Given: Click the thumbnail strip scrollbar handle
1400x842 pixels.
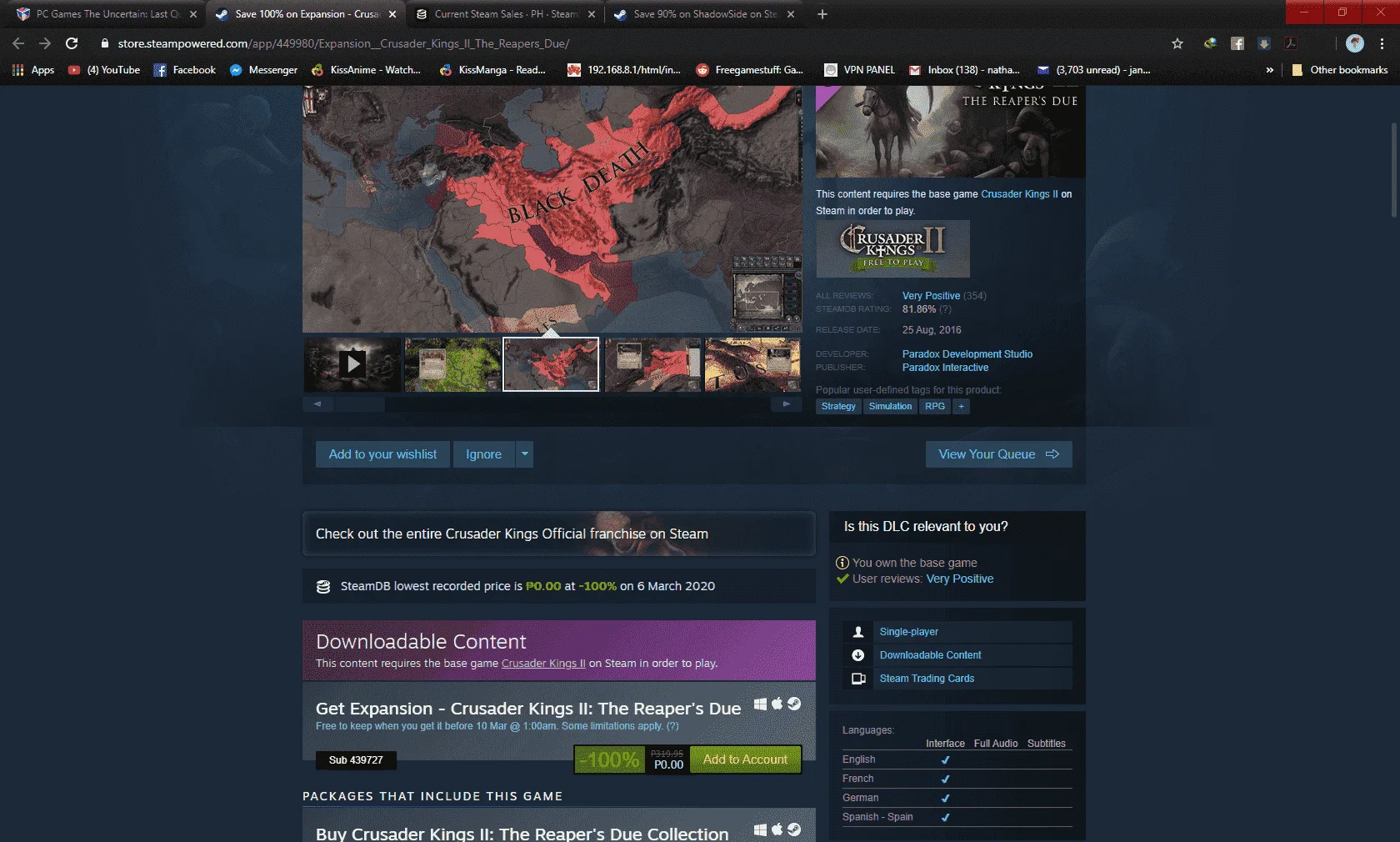Looking at the screenshot, I should tap(359, 404).
